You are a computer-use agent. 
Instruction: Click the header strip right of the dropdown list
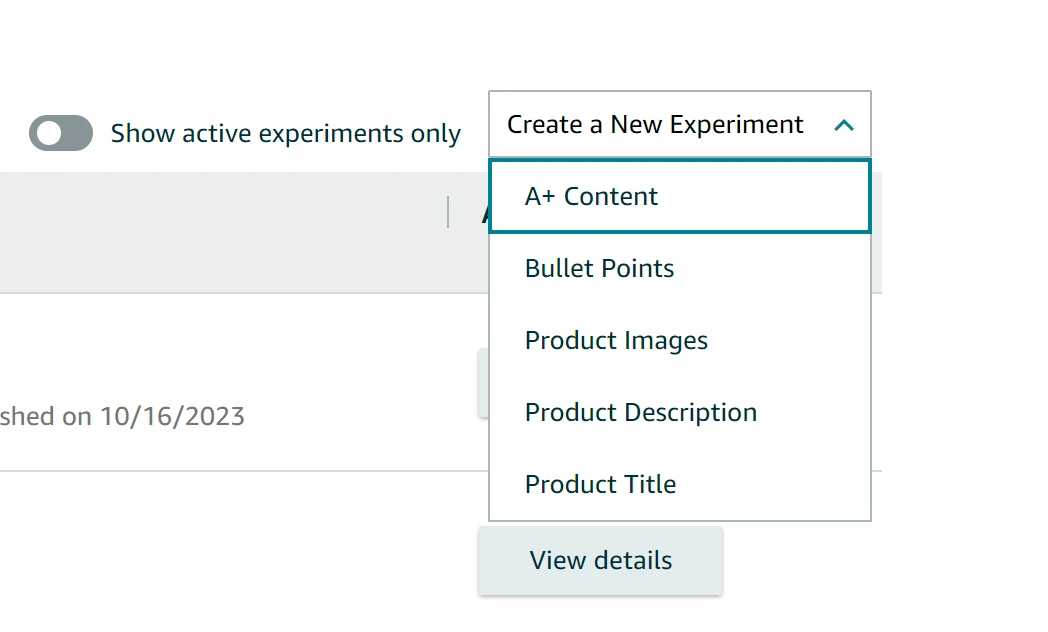click(x=876, y=232)
